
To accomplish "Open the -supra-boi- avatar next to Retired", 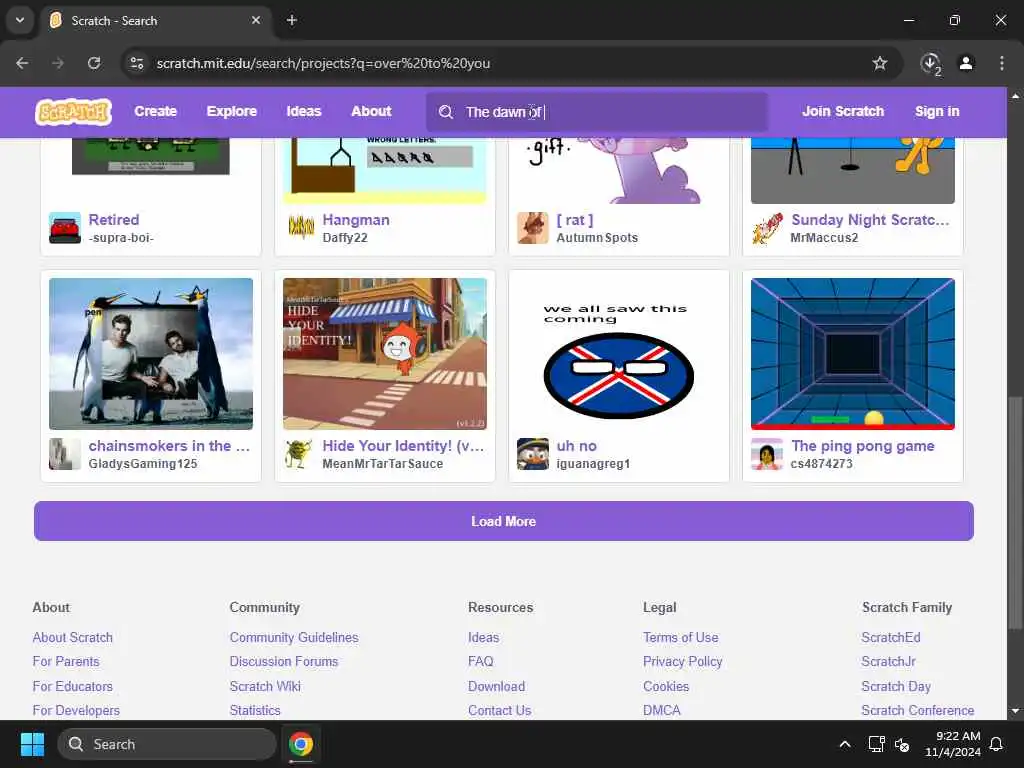I will (x=65, y=228).
